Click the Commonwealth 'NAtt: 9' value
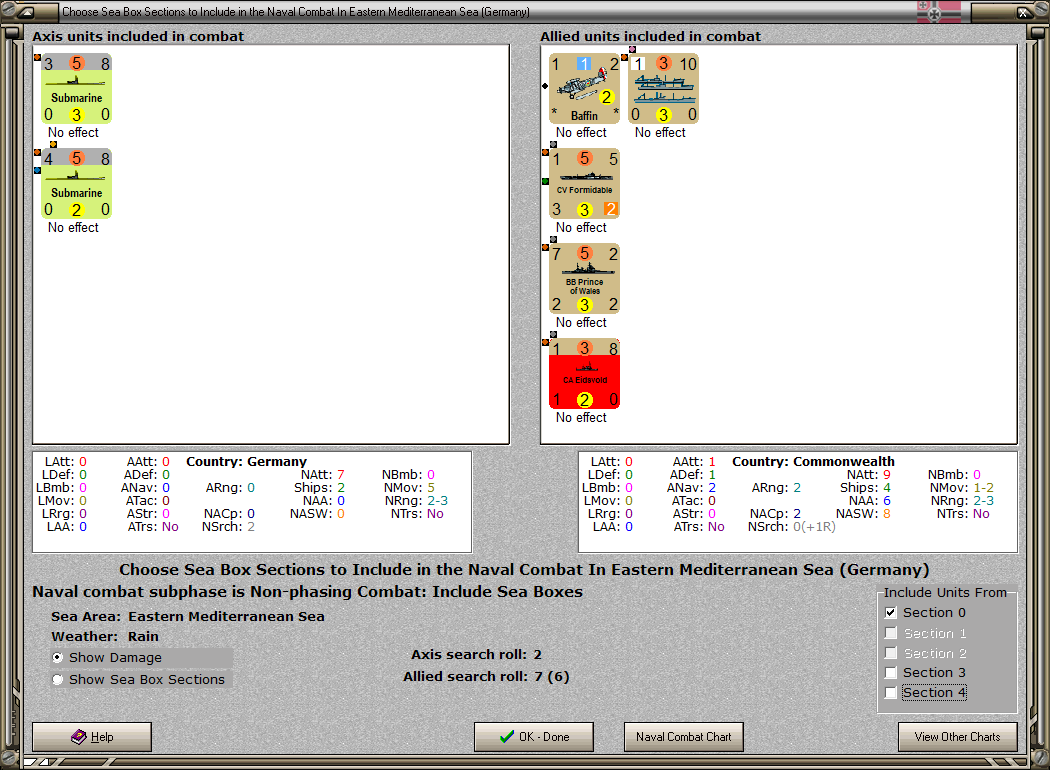This screenshot has width=1050, height=770. pos(869,474)
